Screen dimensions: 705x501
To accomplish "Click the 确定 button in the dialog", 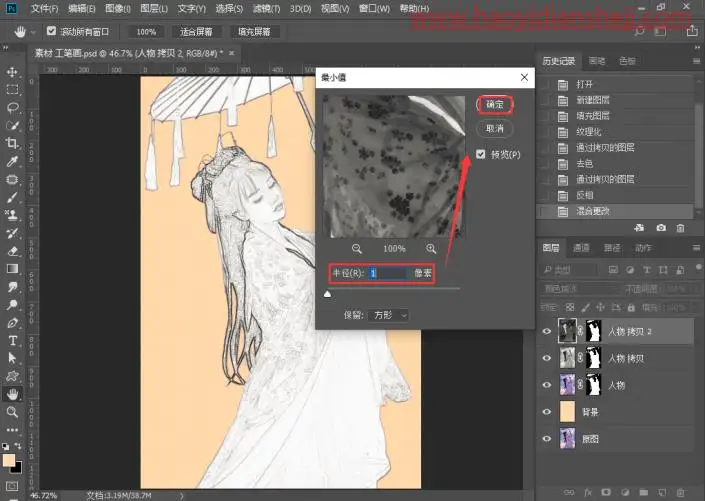I will pos(495,104).
